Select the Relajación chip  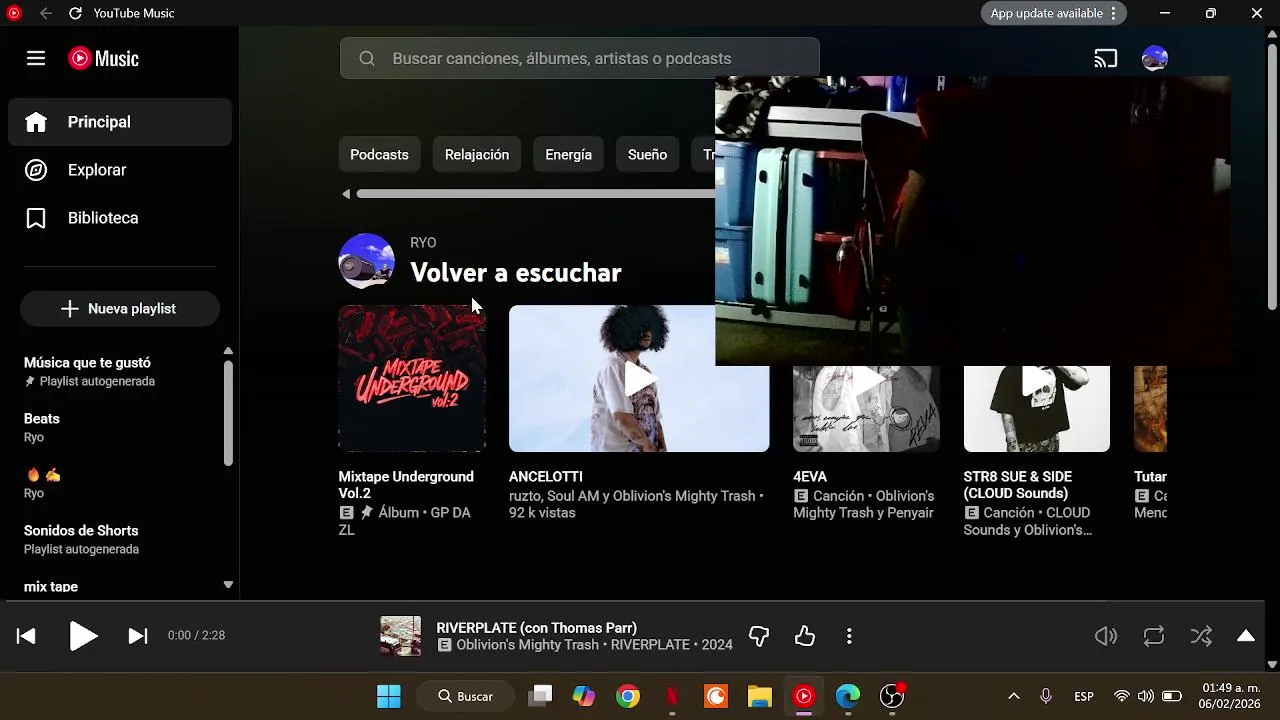click(x=477, y=155)
